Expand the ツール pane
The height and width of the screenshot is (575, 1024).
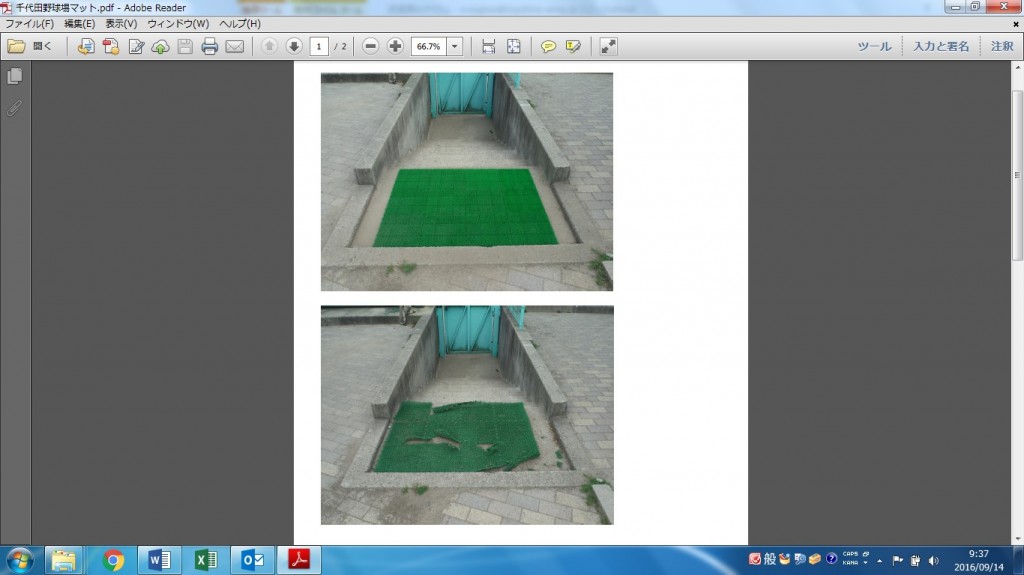(874, 46)
